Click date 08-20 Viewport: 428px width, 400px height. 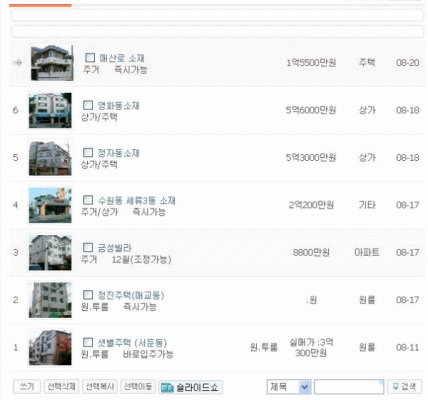click(x=408, y=63)
